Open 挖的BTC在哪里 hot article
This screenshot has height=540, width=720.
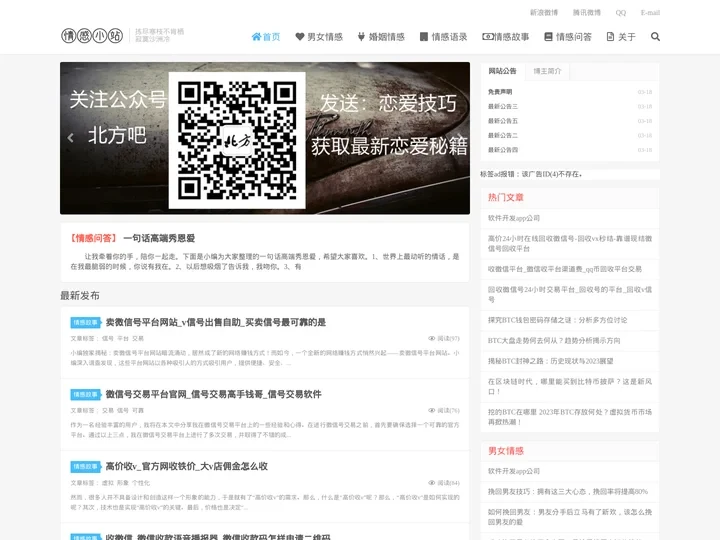point(569,417)
